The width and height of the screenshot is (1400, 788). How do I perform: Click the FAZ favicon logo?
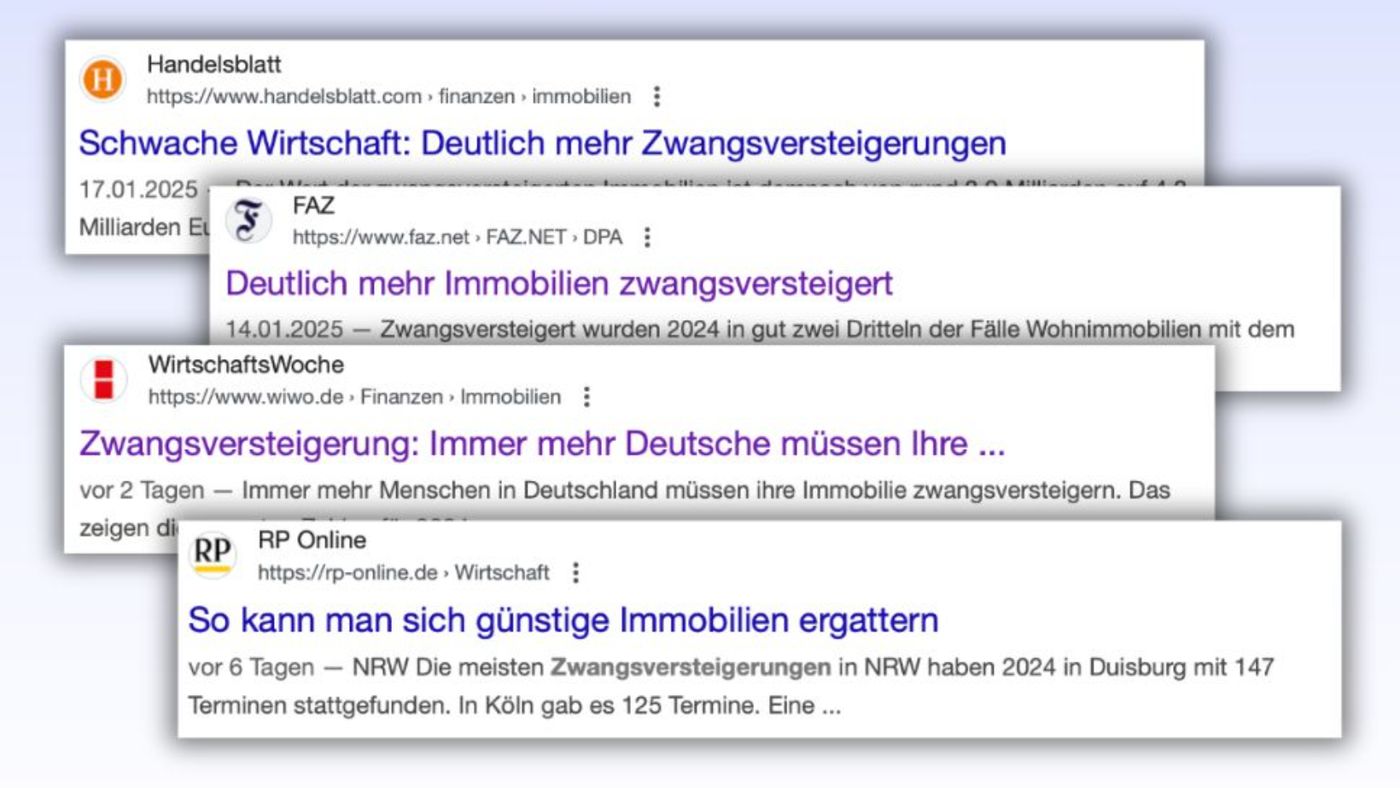[x=249, y=220]
